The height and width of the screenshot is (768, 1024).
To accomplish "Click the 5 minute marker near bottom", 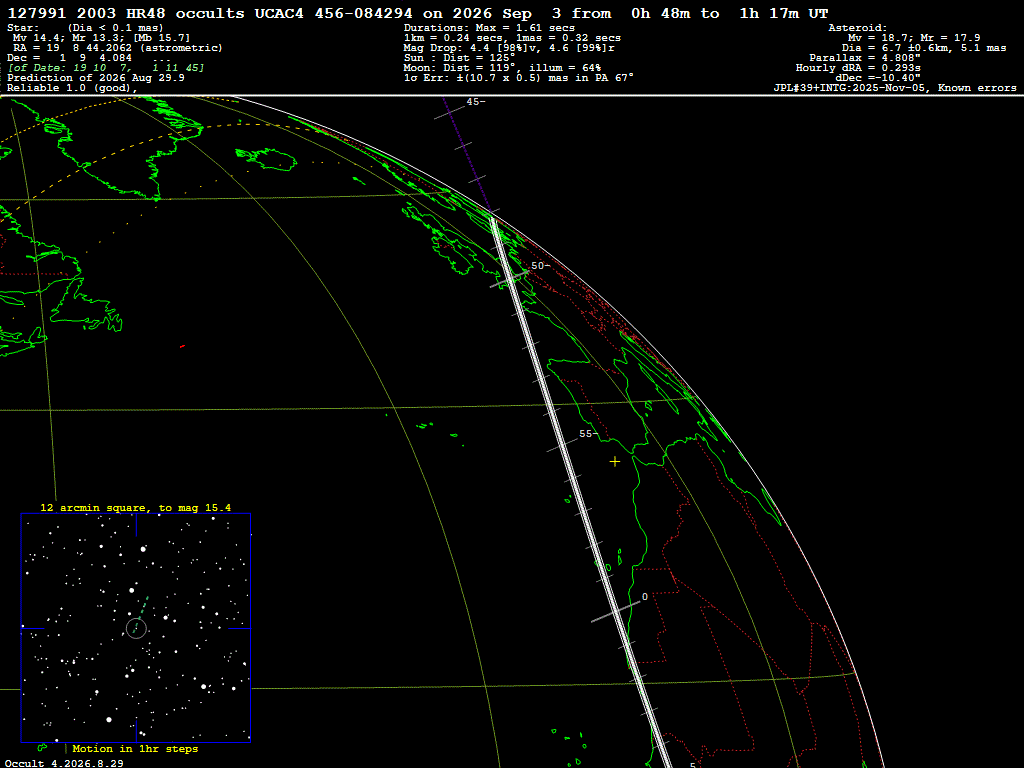I will (693, 765).
